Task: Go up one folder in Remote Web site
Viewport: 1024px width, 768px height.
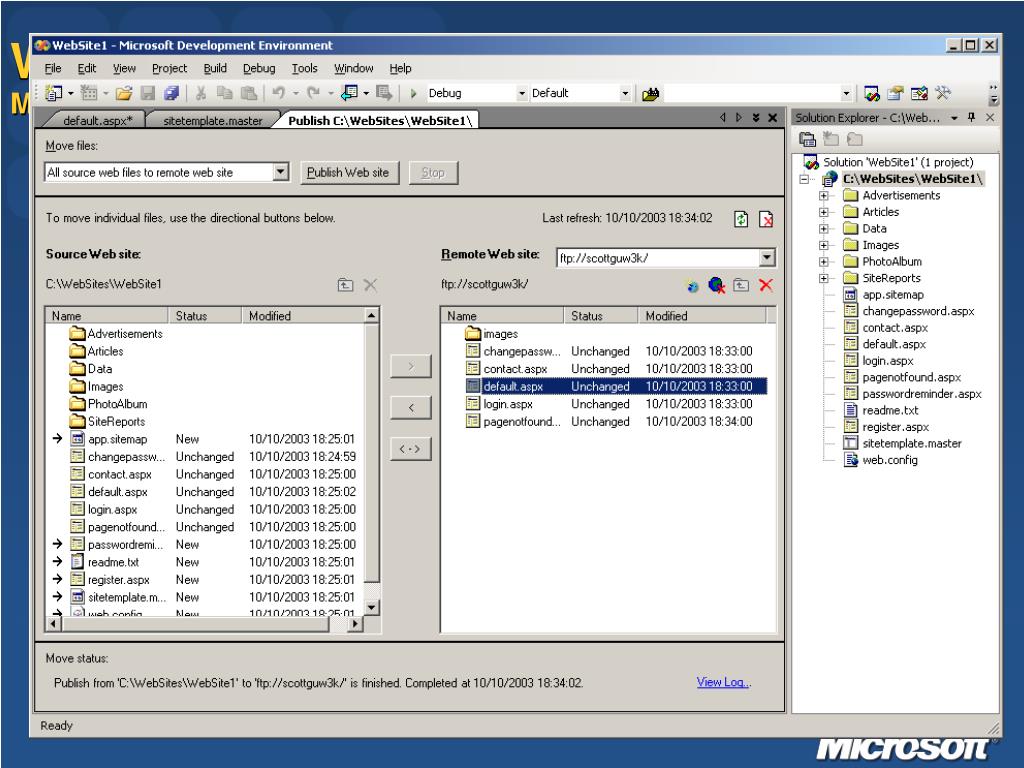Action: tap(741, 285)
